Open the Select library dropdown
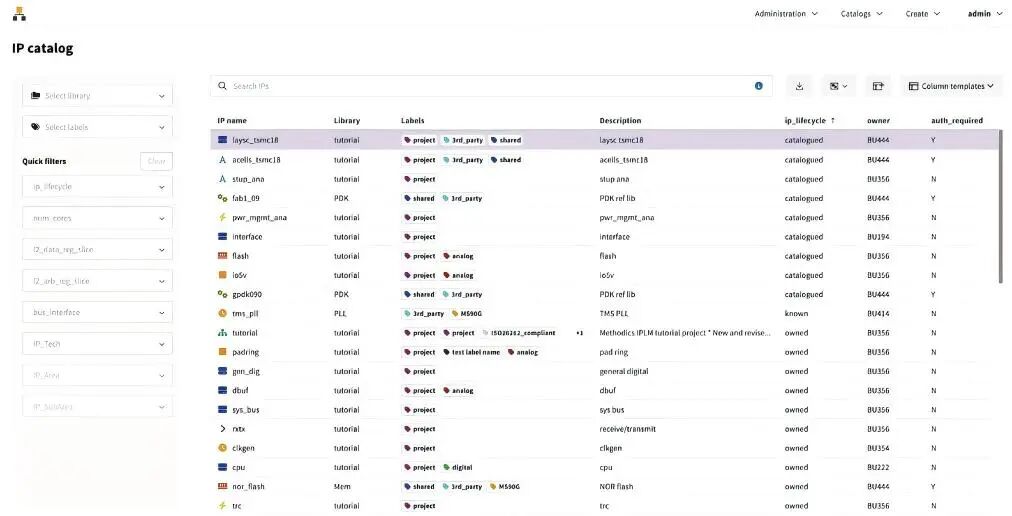The height and width of the screenshot is (516, 1012). 97,96
